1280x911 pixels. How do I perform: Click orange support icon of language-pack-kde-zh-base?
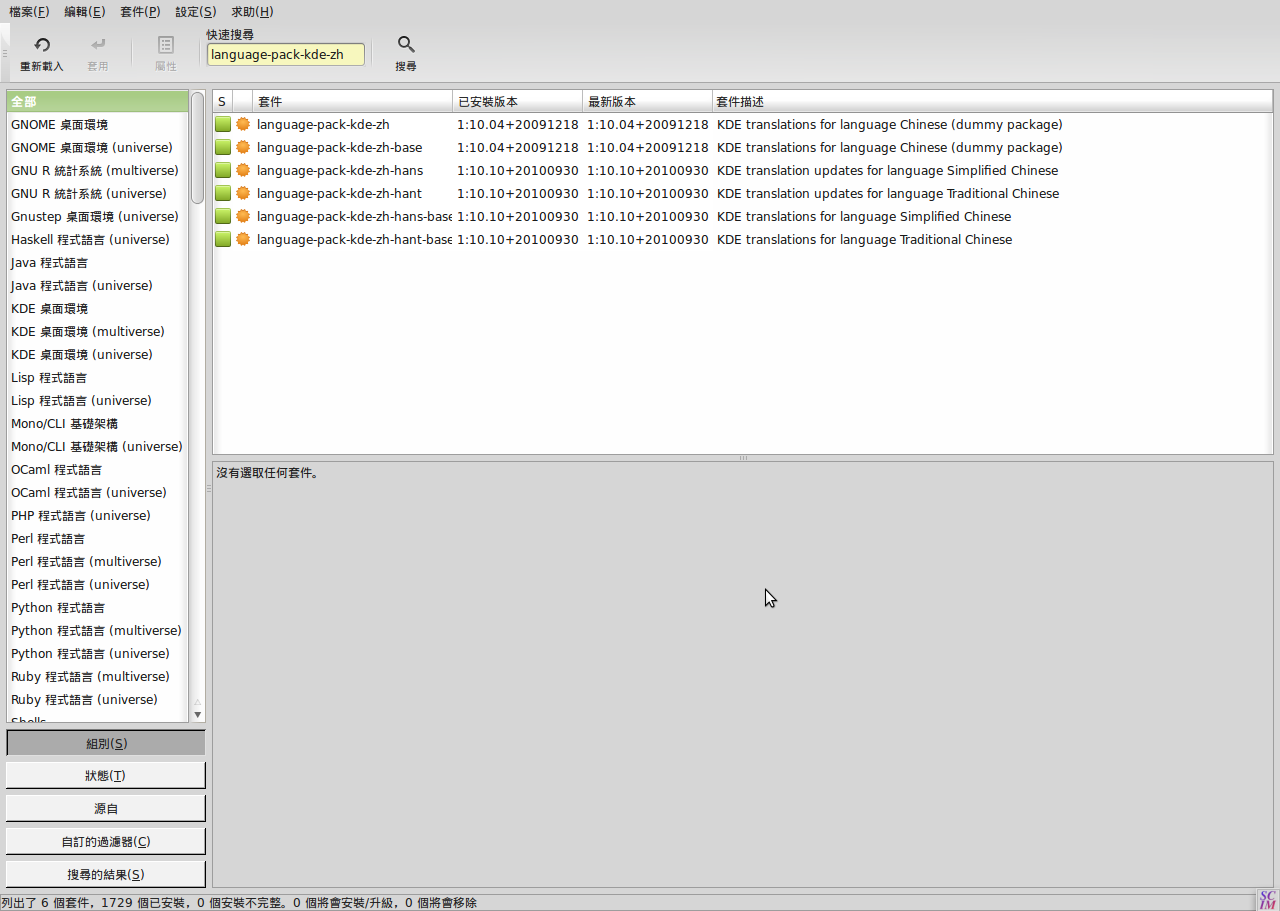242,148
